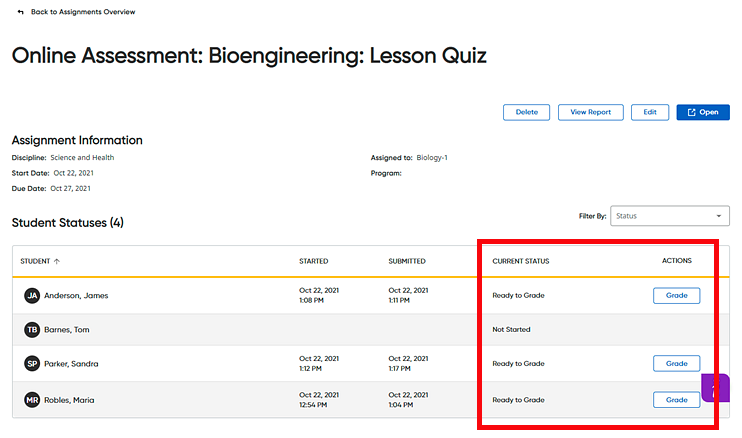Click SP avatar for Parker, Sandra
Screen dimensions: 742x438
[32, 364]
